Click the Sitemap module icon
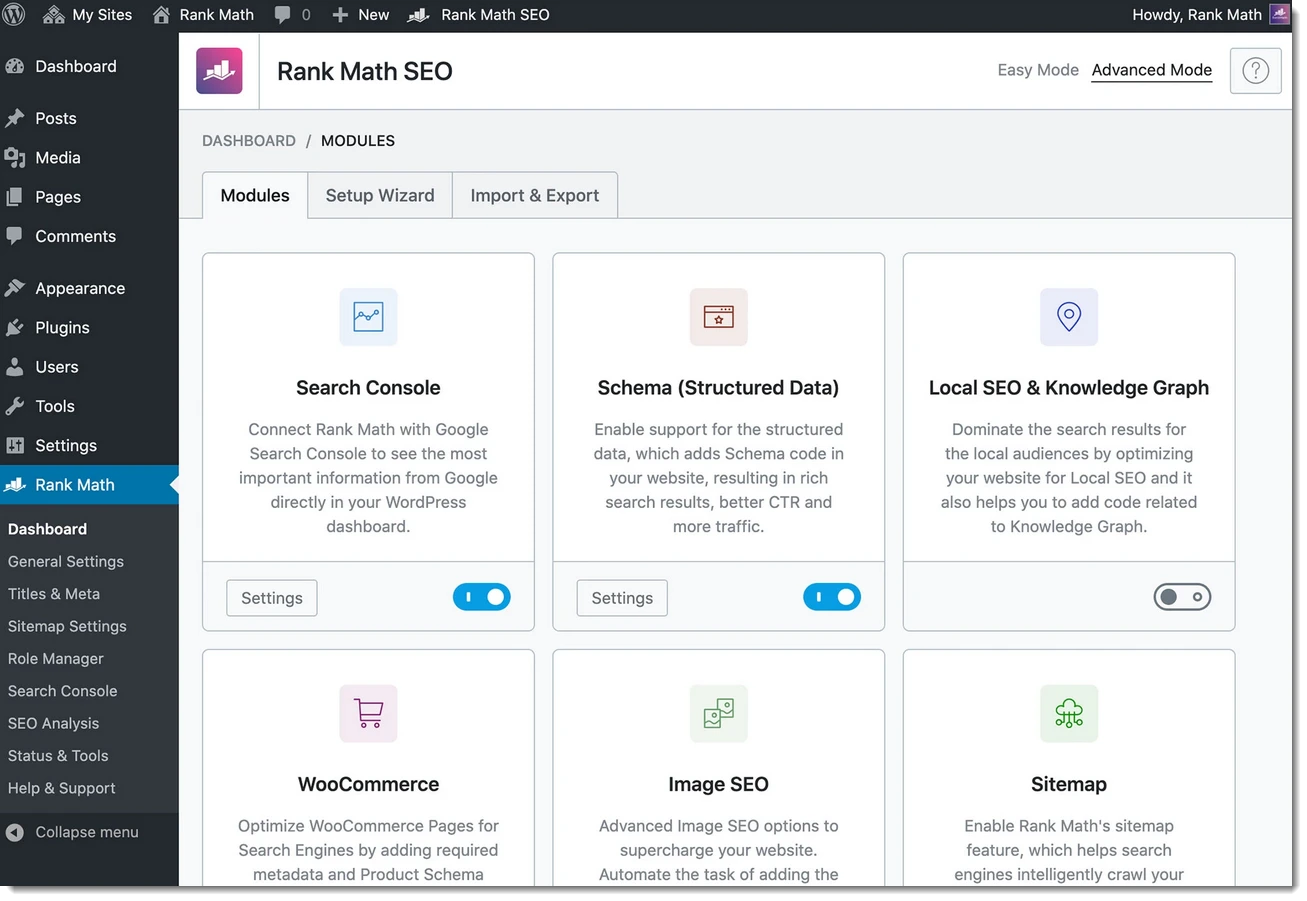The image size is (1307, 901). coord(1069,713)
